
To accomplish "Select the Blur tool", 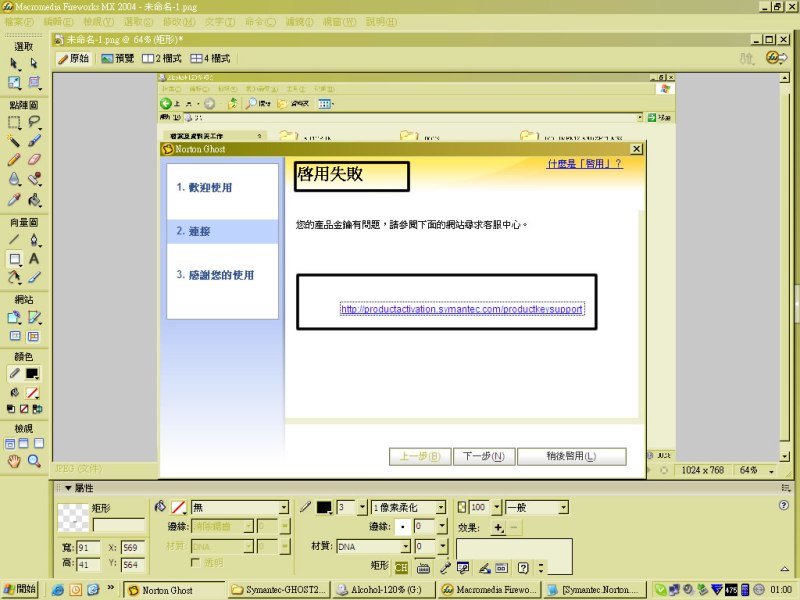I will [x=14, y=179].
